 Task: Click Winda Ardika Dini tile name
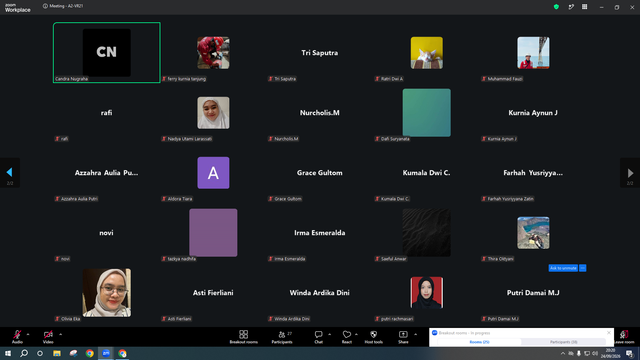tap(320, 293)
